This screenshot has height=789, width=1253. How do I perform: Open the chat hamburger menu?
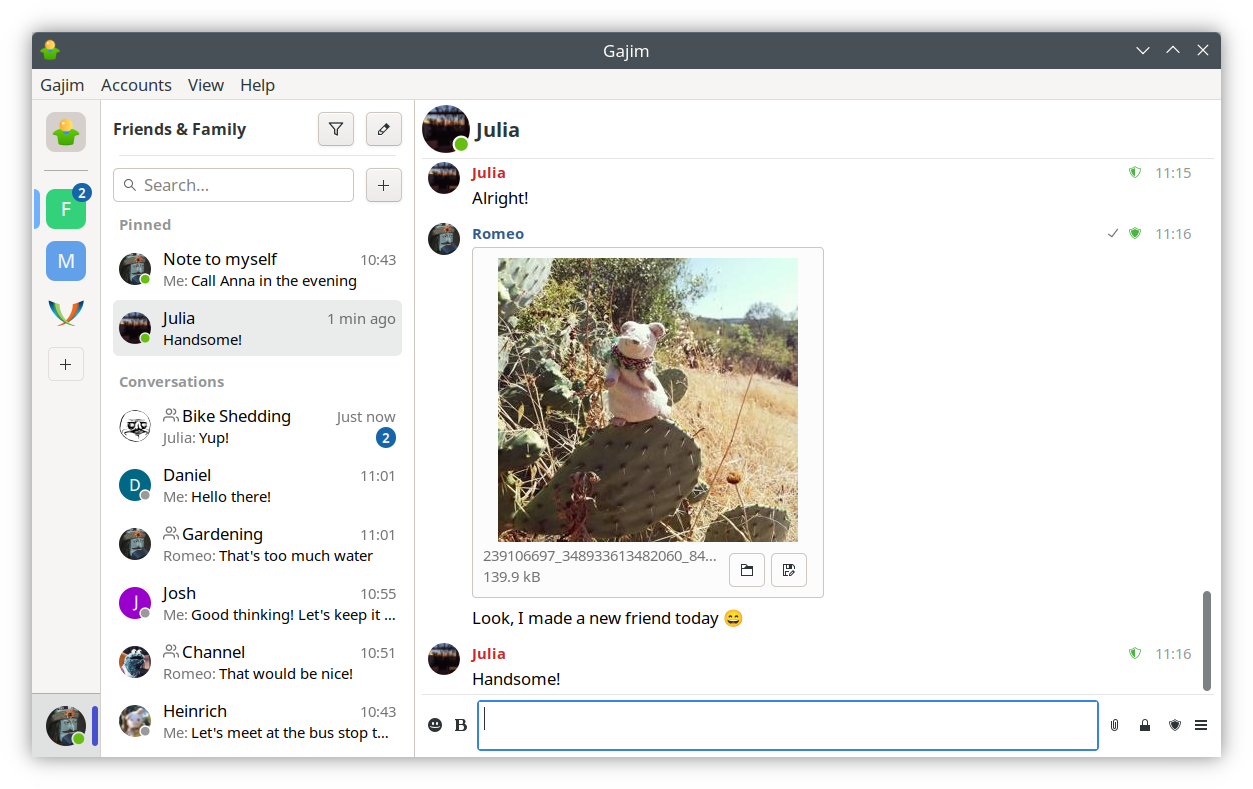point(1201,725)
